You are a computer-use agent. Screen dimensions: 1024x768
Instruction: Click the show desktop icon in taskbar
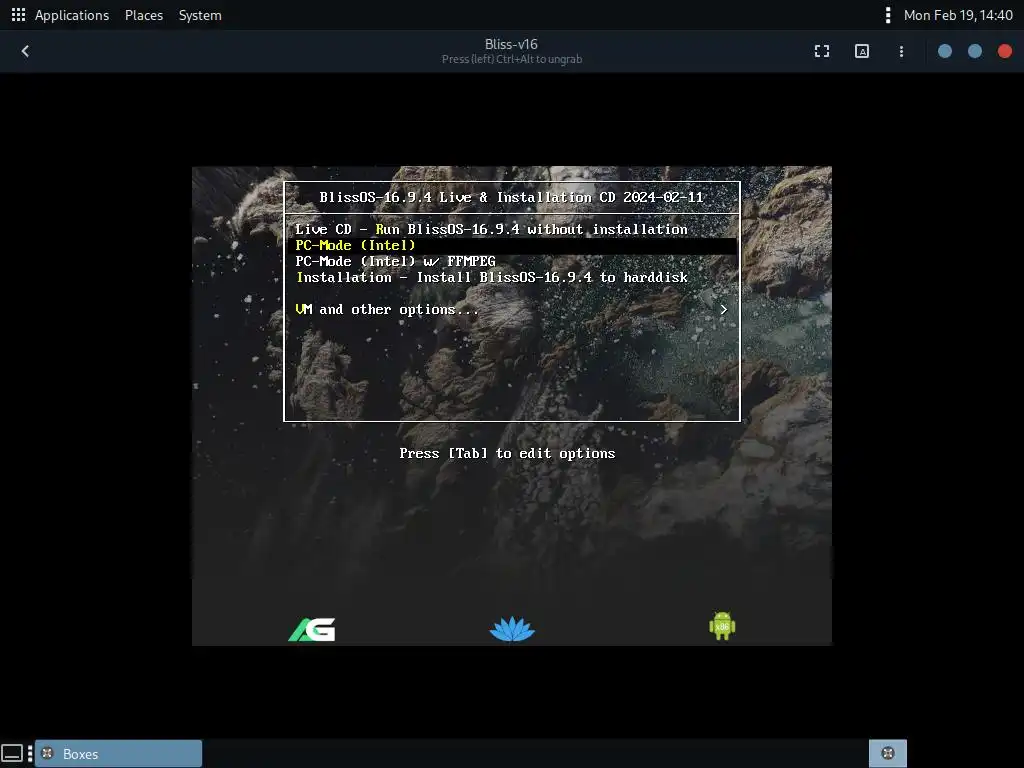click(12, 754)
